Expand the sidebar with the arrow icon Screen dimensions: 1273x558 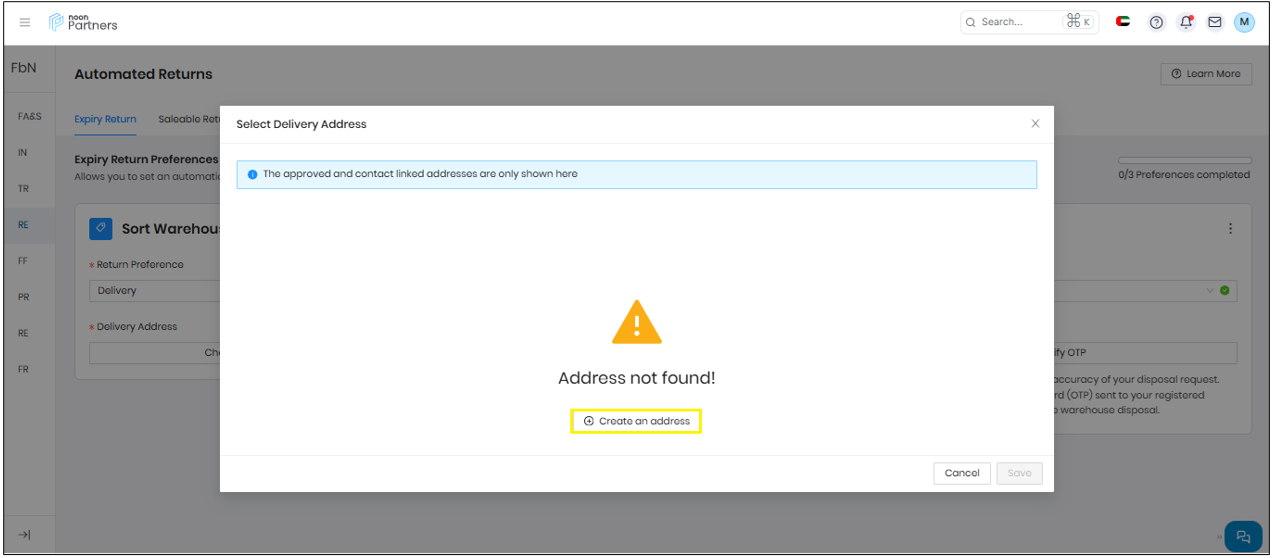(25, 535)
